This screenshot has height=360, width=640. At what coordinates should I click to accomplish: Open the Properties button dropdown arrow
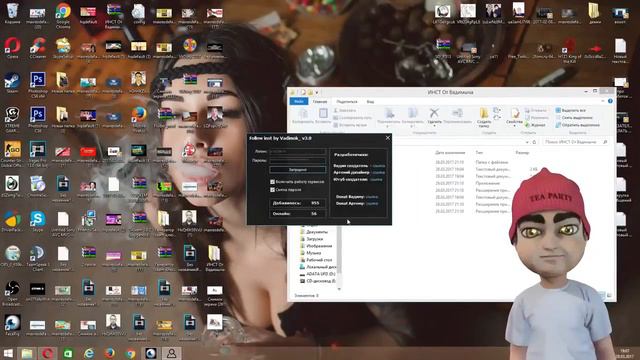pyautogui.click(x=514, y=126)
